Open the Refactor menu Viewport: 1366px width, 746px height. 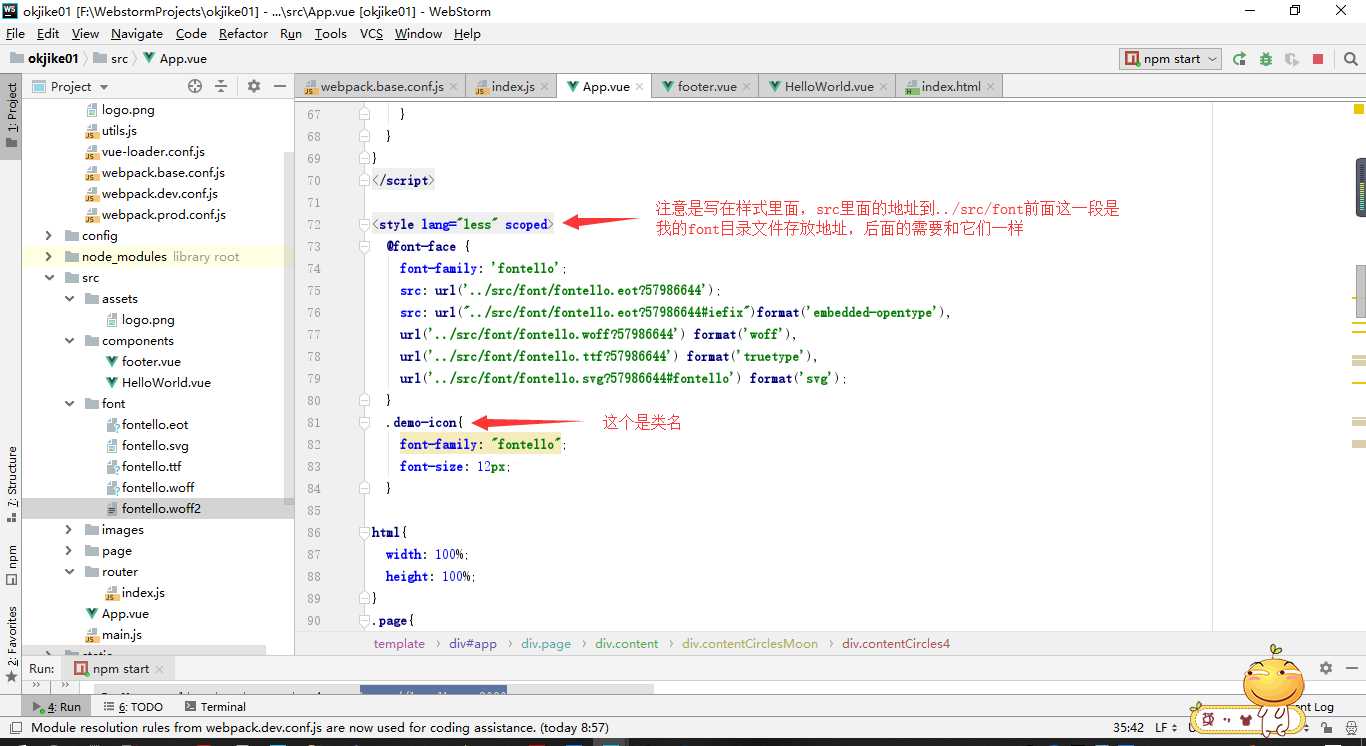pyautogui.click(x=243, y=34)
